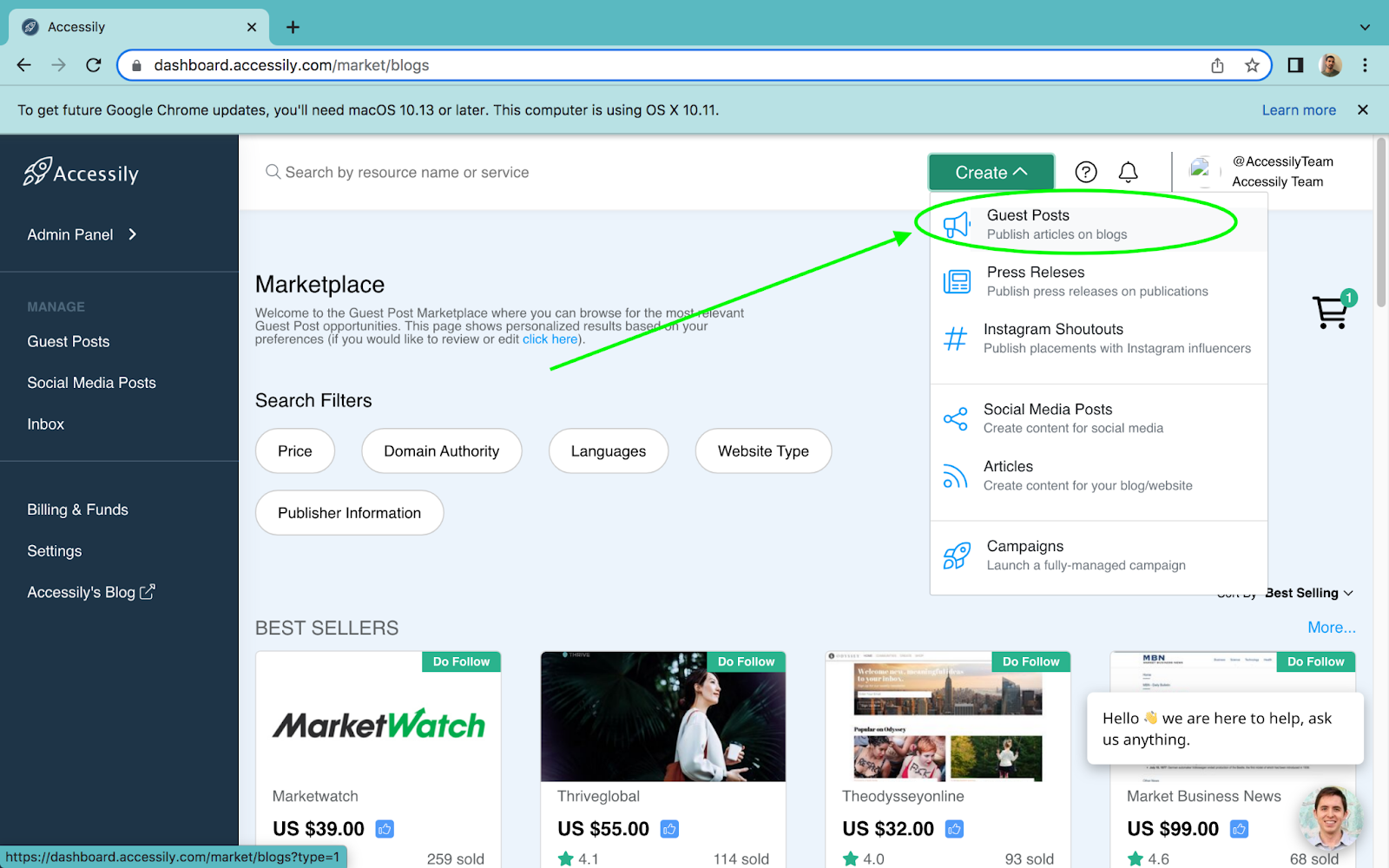Like the Thriveglobal listing thumbs-up icon
This screenshot has width=1389, height=868.
click(x=669, y=829)
